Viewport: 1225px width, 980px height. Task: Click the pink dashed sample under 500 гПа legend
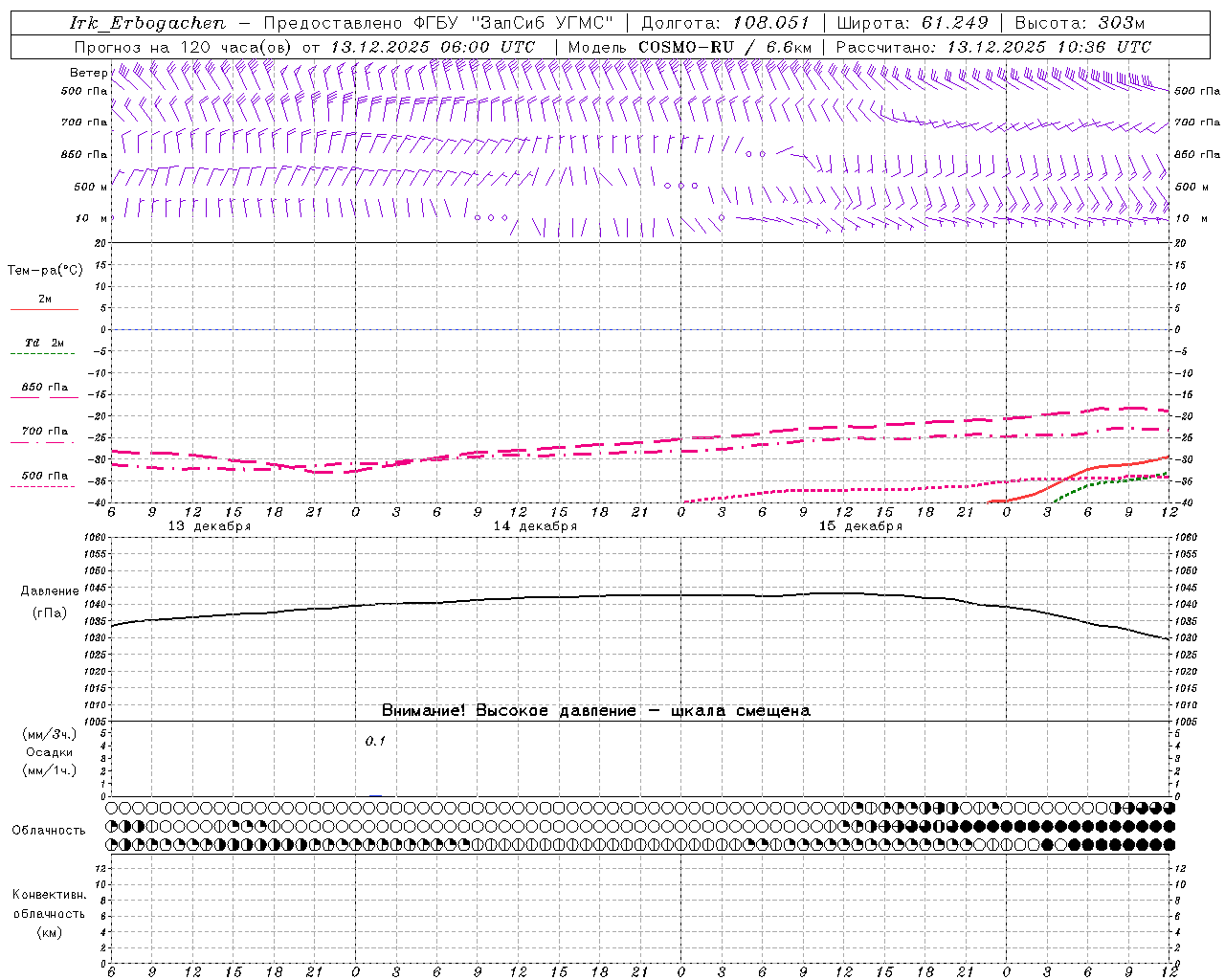pos(42,486)
